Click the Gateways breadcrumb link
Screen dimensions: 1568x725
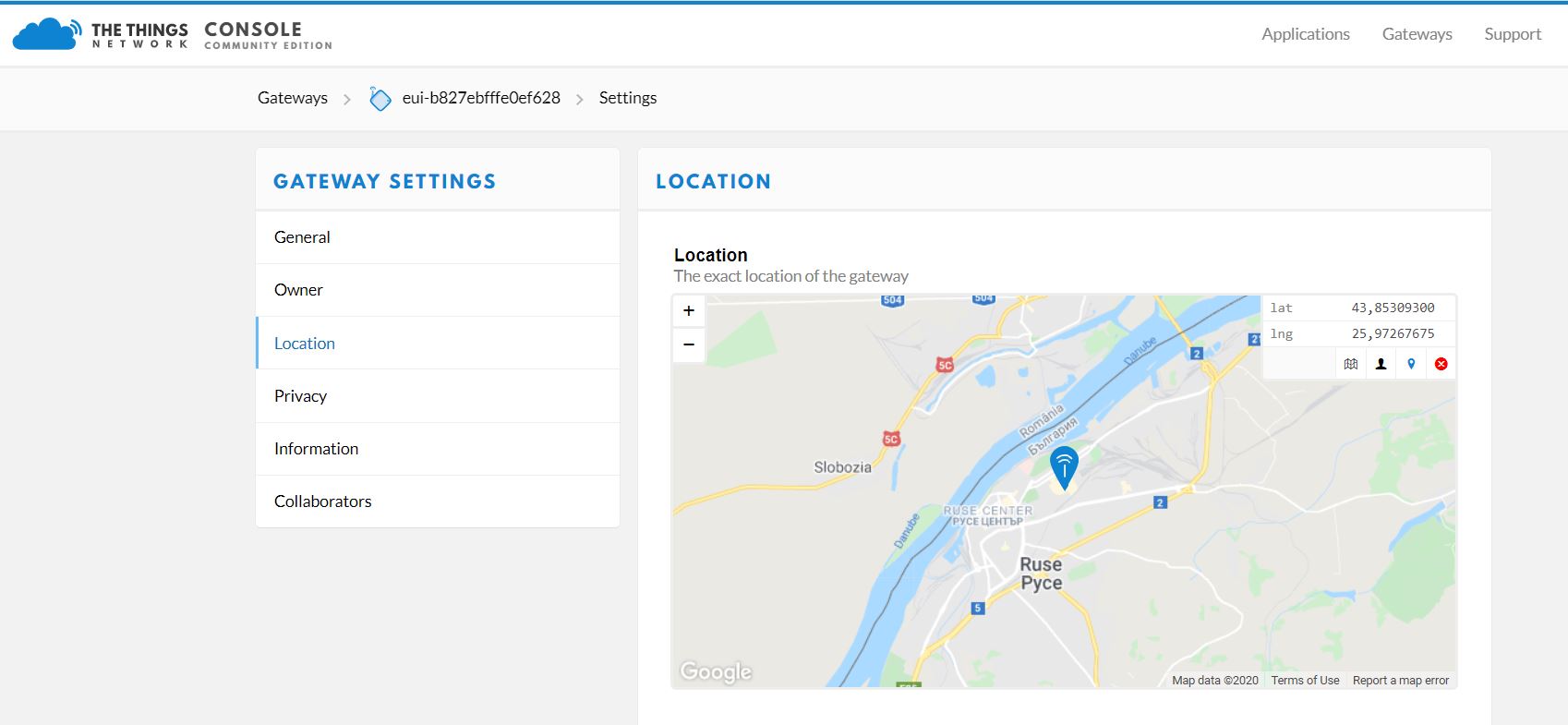point(292,98)
